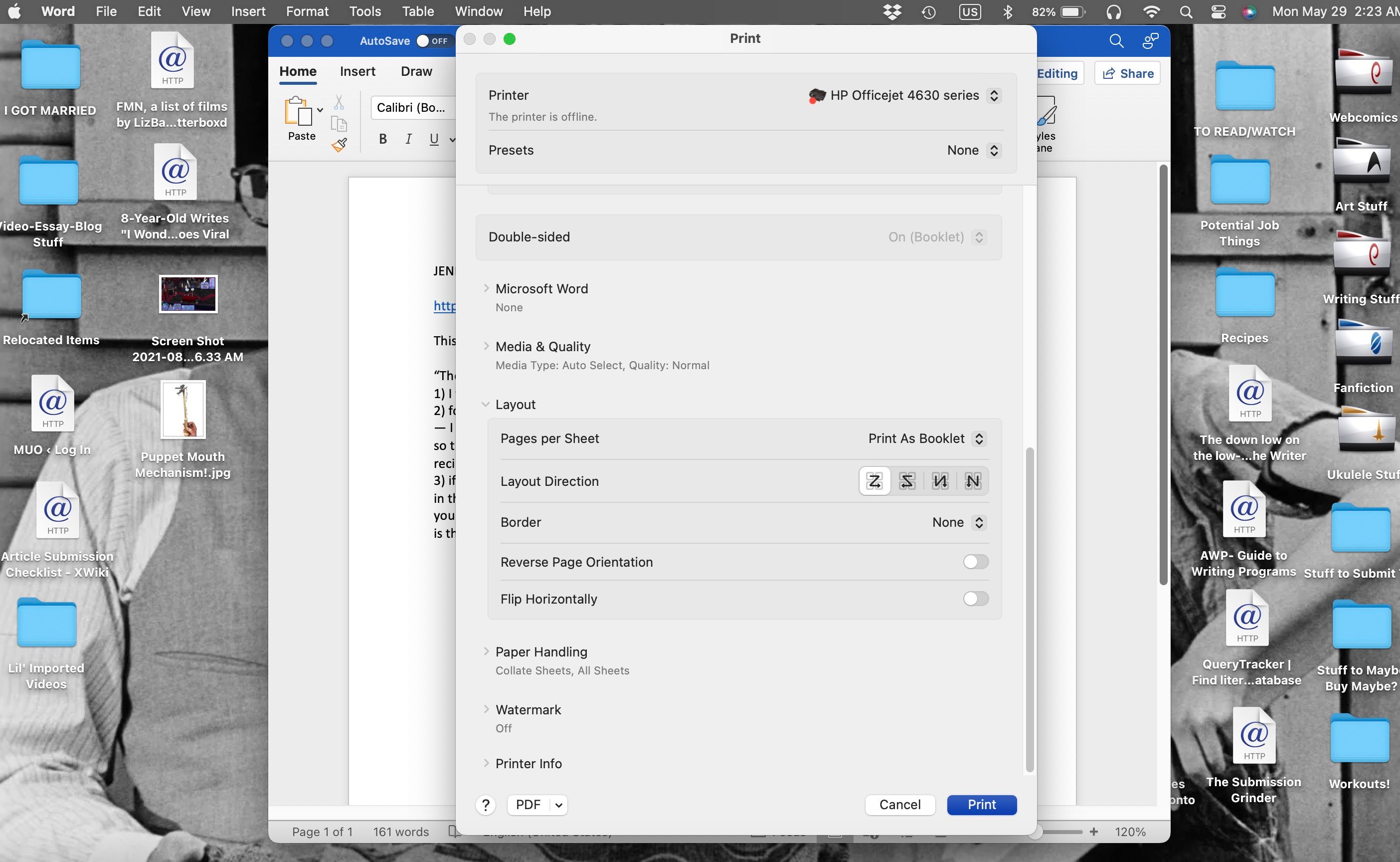Click the Cut scissors icon
The image size is (1400, 862).
(339, 103)
